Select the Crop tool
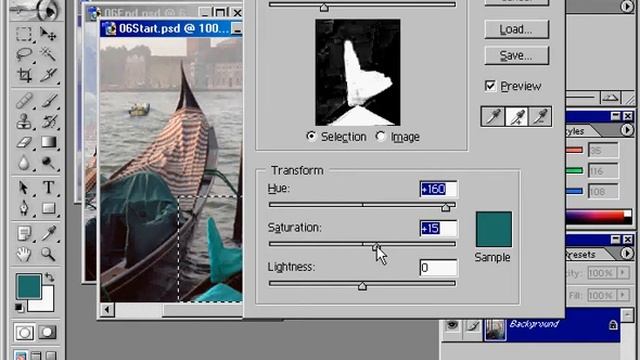 click(24, 75)
